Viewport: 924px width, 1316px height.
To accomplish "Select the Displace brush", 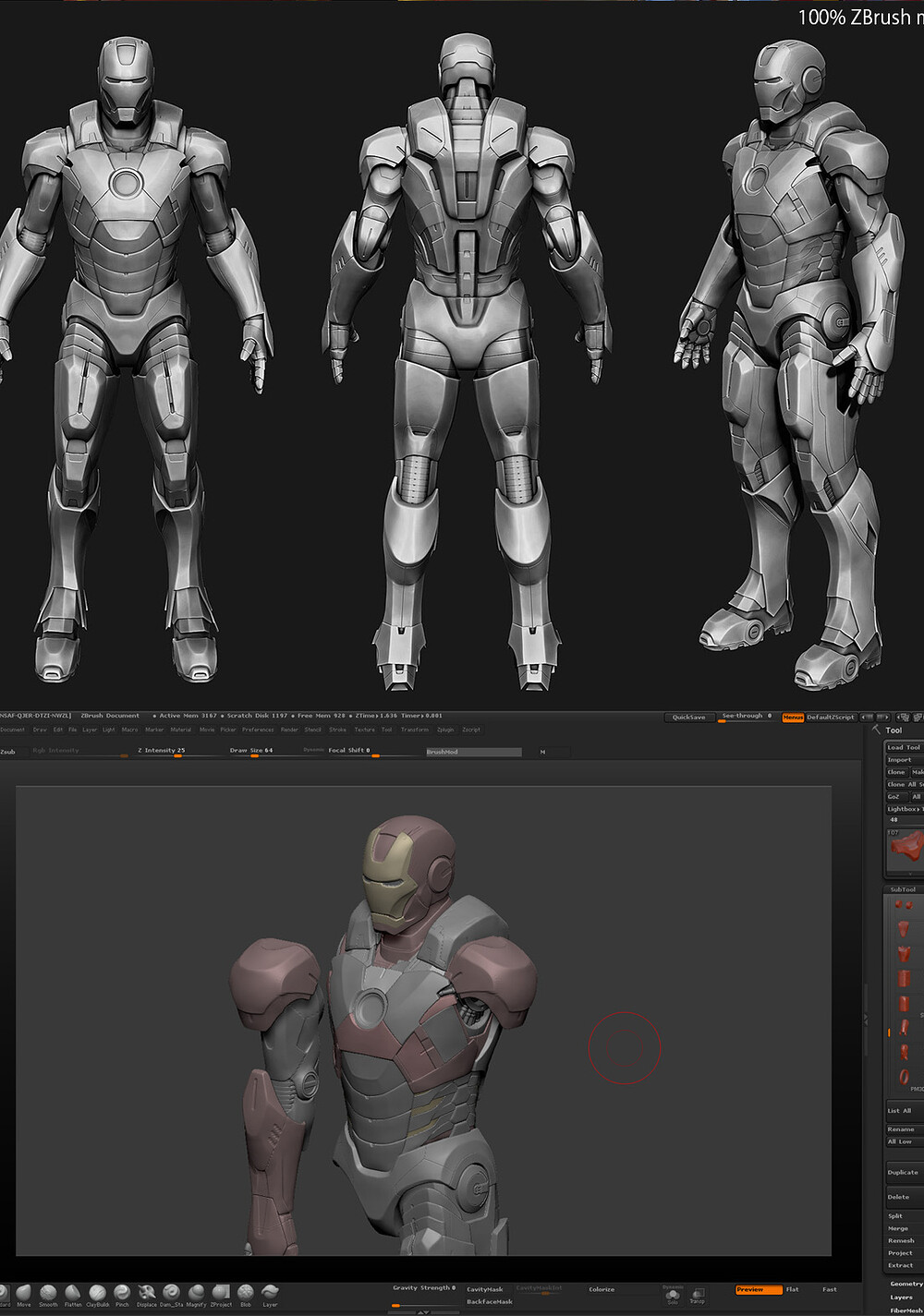I will click(146, 1294).
